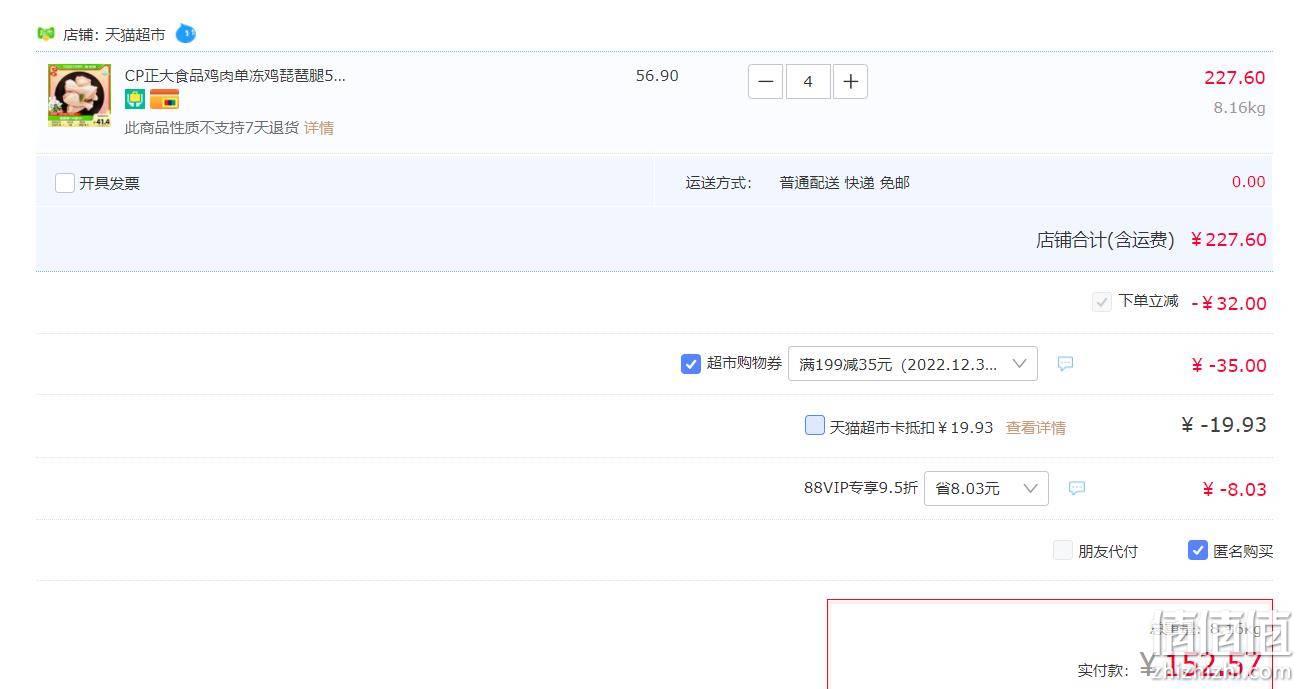The height and width of the screenshot is (689, 1301).
Task: Click the 普通配送 快递 免邮 shipping text
Action: 845,183
